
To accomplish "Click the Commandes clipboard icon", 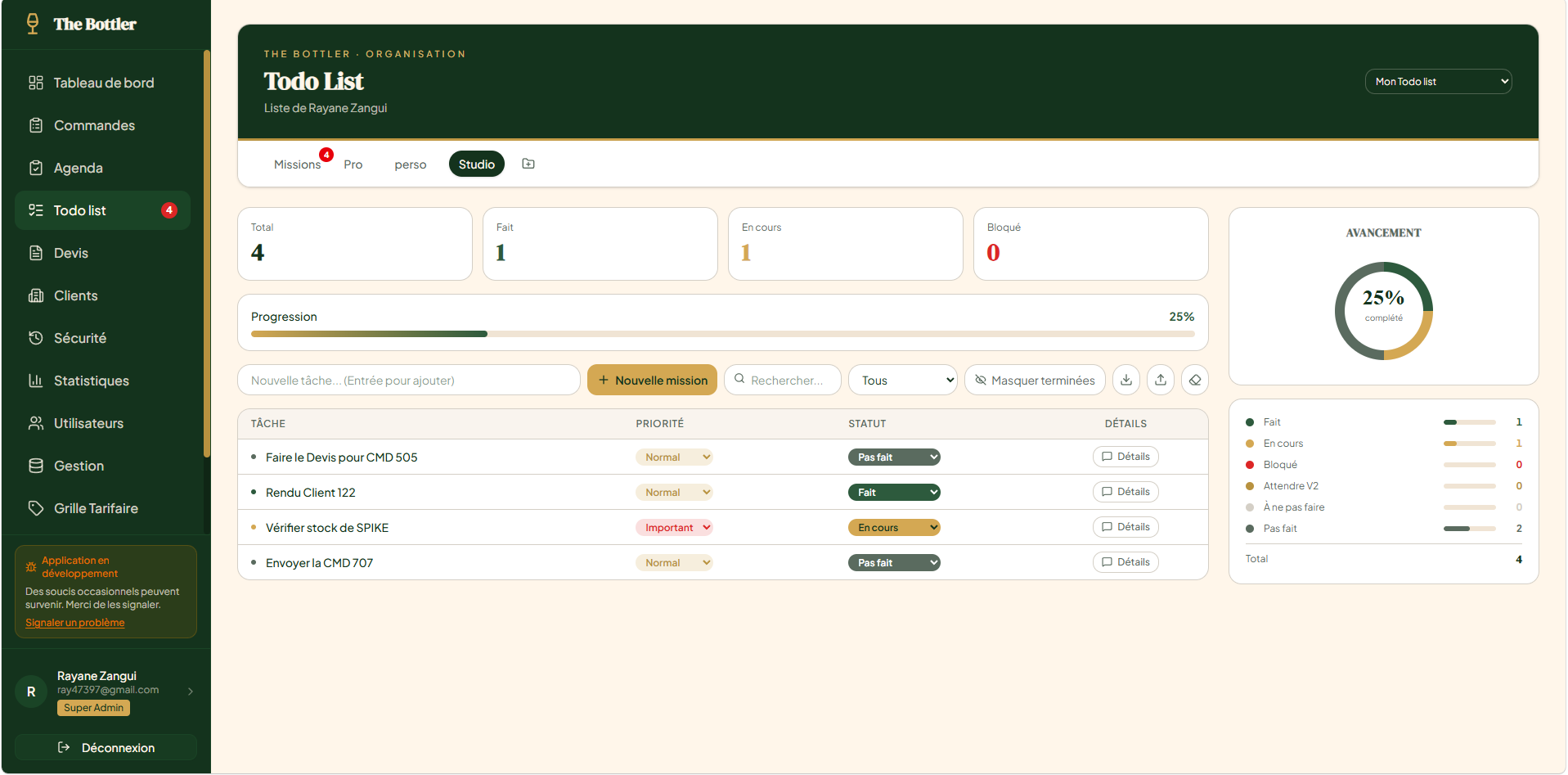I will click(x=36, y=125).
